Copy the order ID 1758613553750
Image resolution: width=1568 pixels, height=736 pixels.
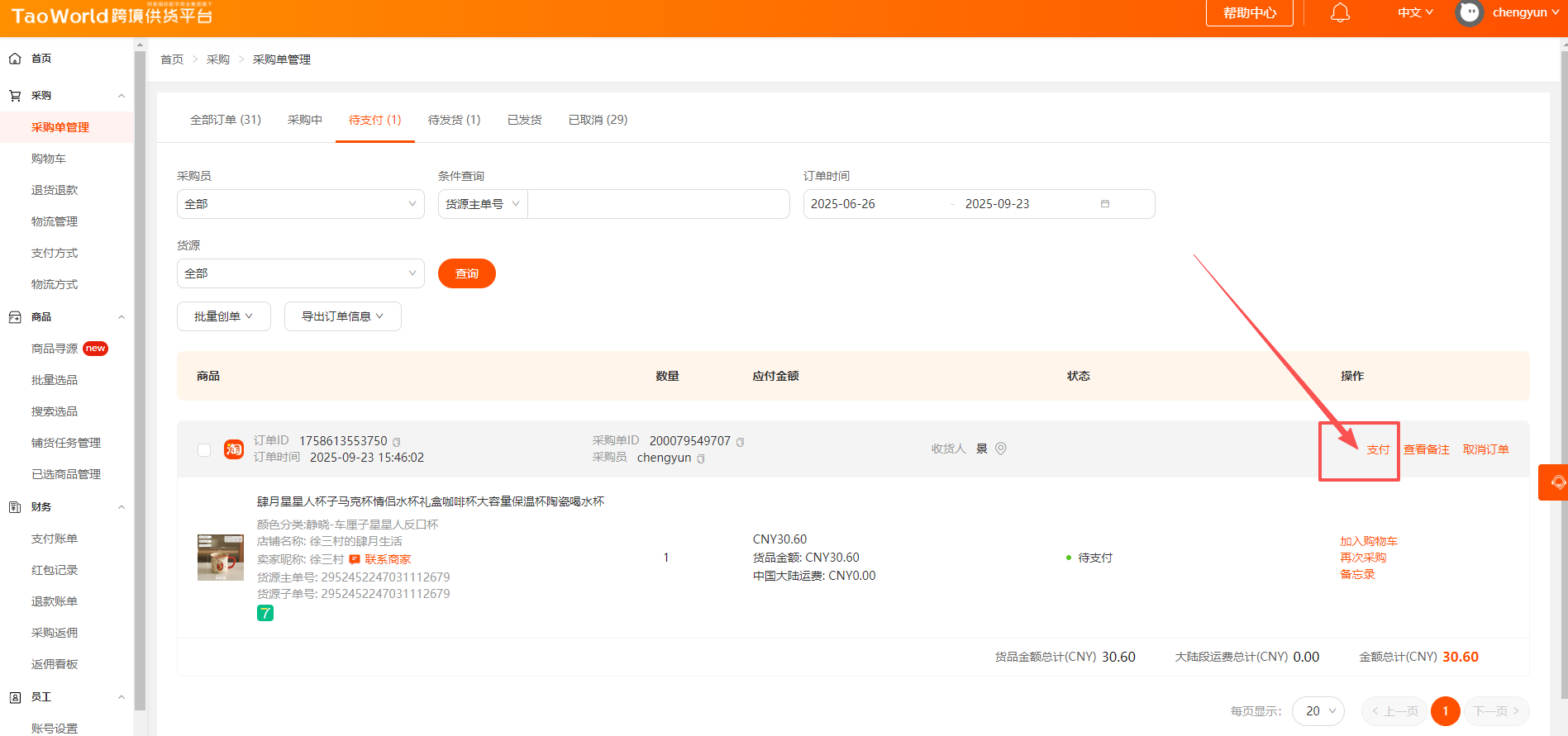click(x=397, y=442)
